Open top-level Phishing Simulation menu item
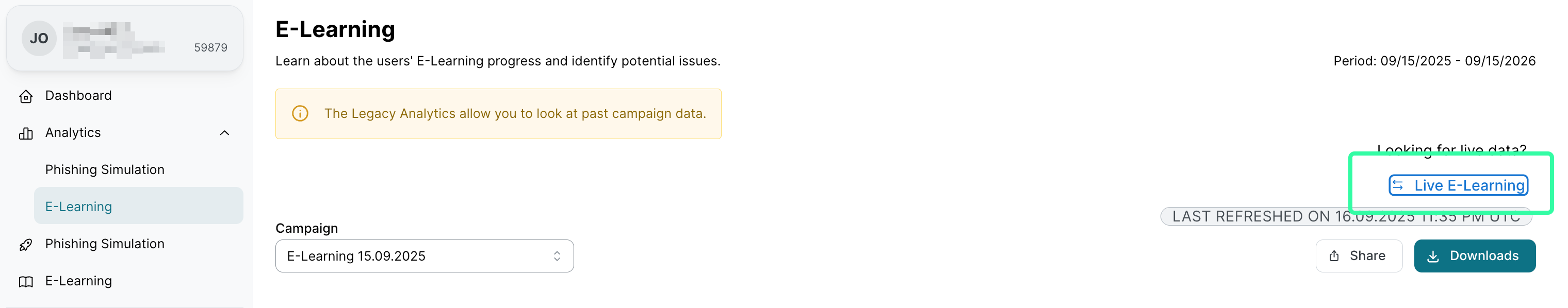1568x308 pixels. pos(105,244)
